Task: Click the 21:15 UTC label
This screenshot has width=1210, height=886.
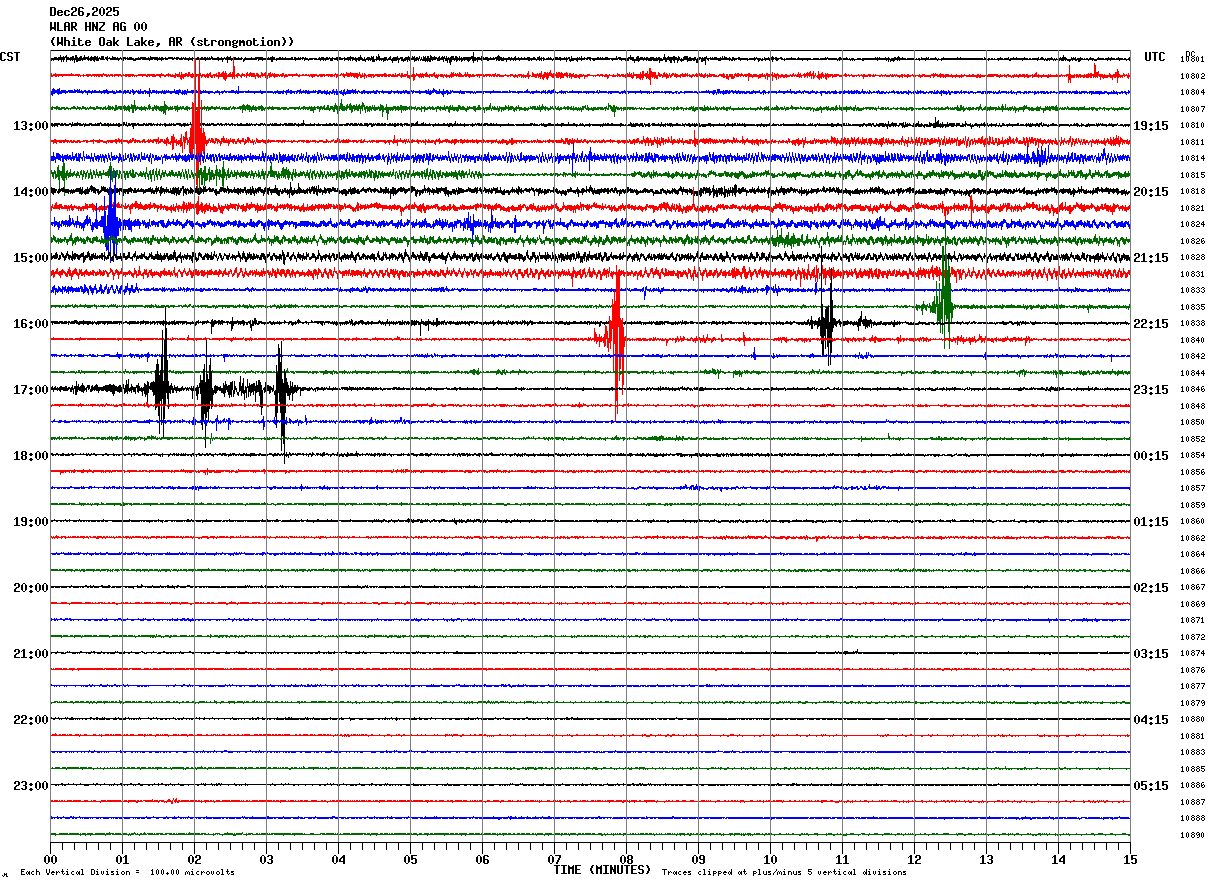Action: (x=1151, y=258)
